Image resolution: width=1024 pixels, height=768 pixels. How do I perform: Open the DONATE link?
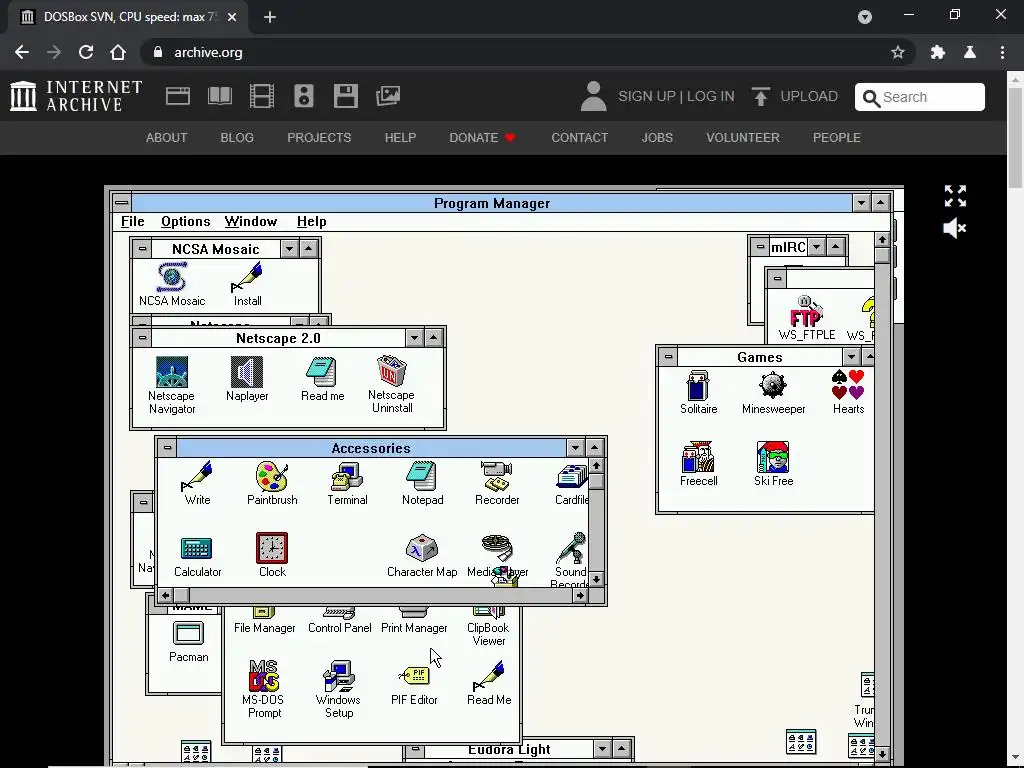pos(482,138)
